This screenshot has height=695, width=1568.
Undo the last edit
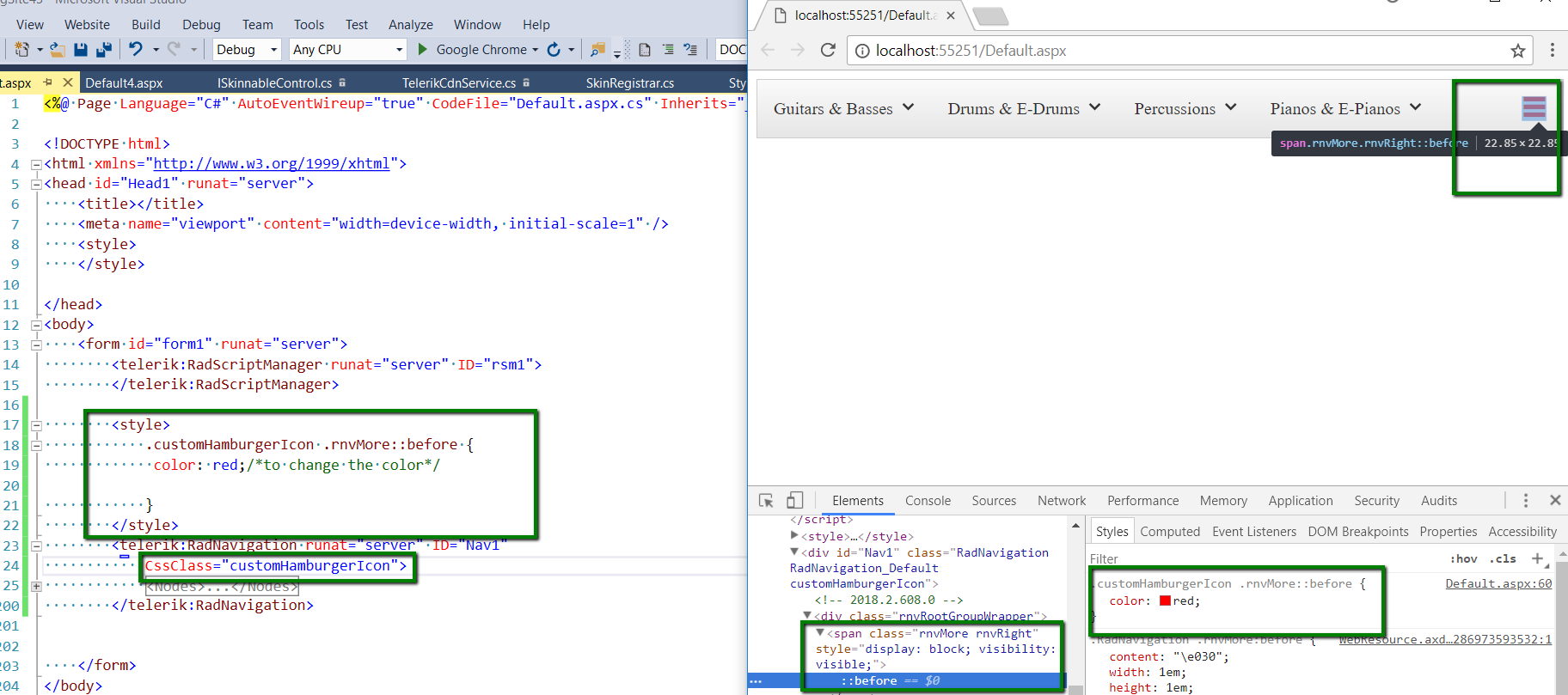tap(136, 49)
